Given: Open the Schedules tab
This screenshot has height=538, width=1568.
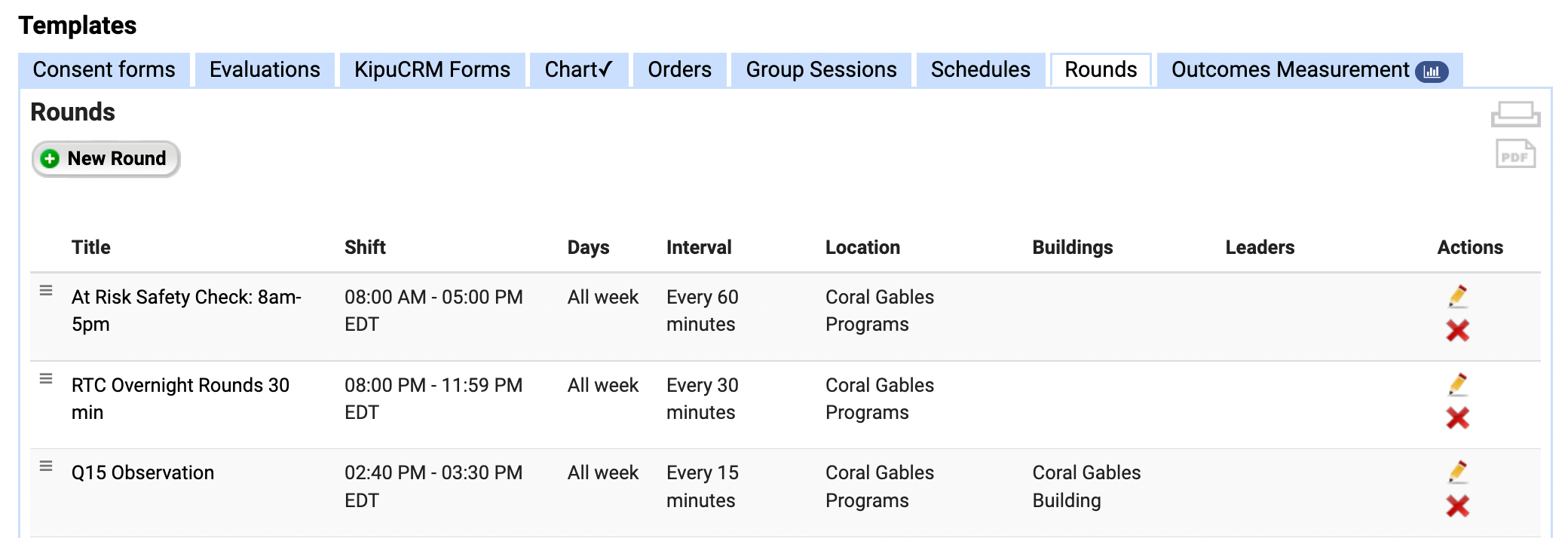Looking at the screenshot, I should point(980,70).
